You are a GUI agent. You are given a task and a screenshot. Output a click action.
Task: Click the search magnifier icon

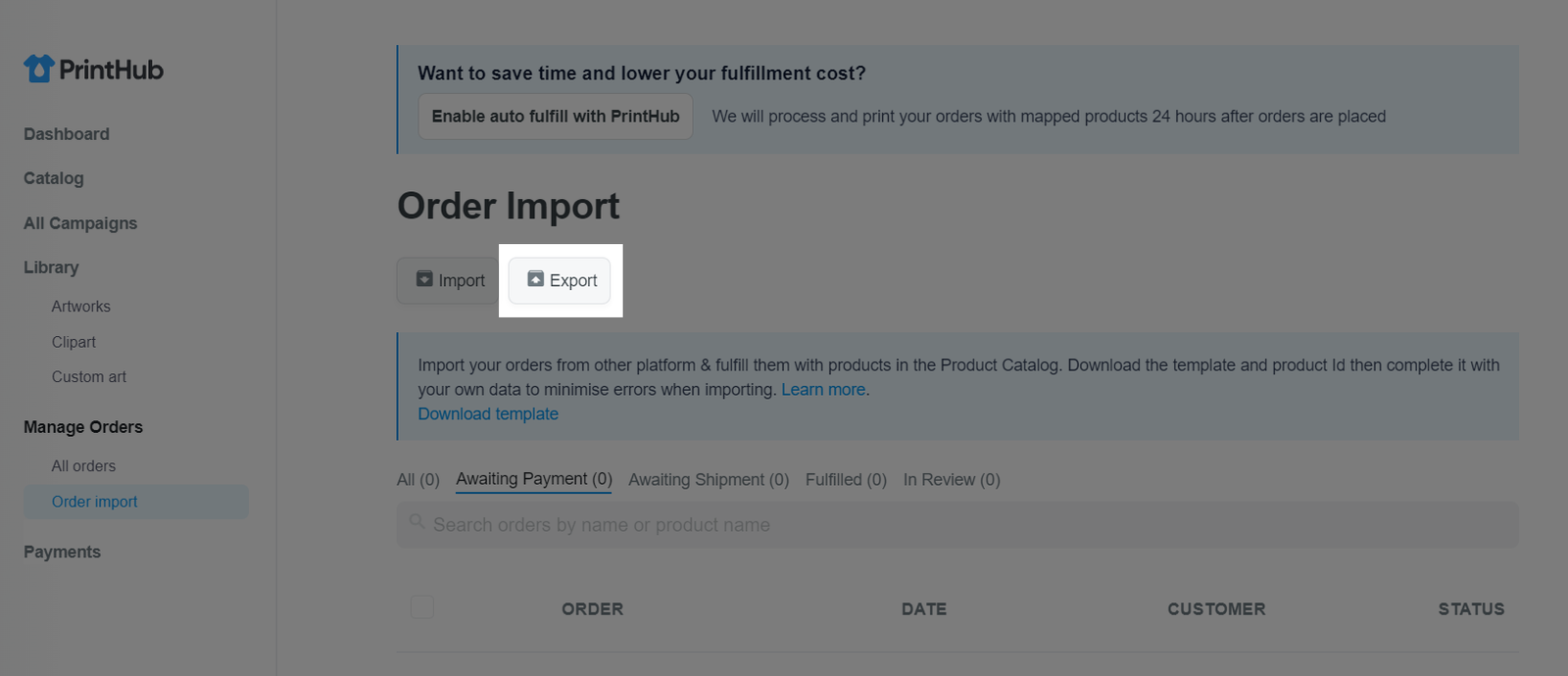pos(417,521)
